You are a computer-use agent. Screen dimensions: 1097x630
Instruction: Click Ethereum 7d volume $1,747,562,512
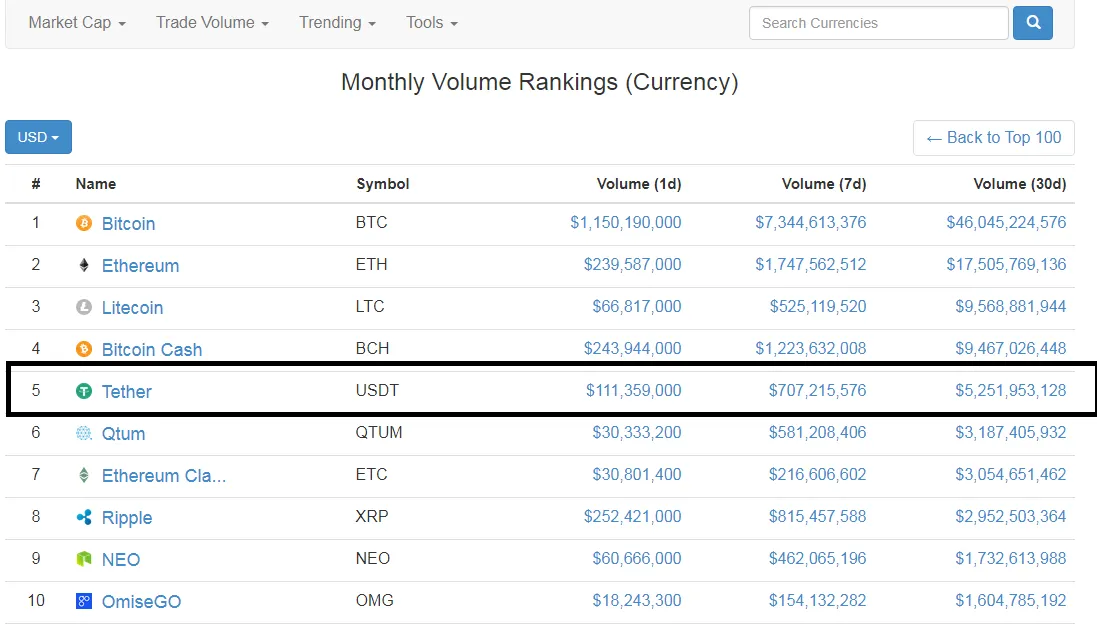pos(810,265)
